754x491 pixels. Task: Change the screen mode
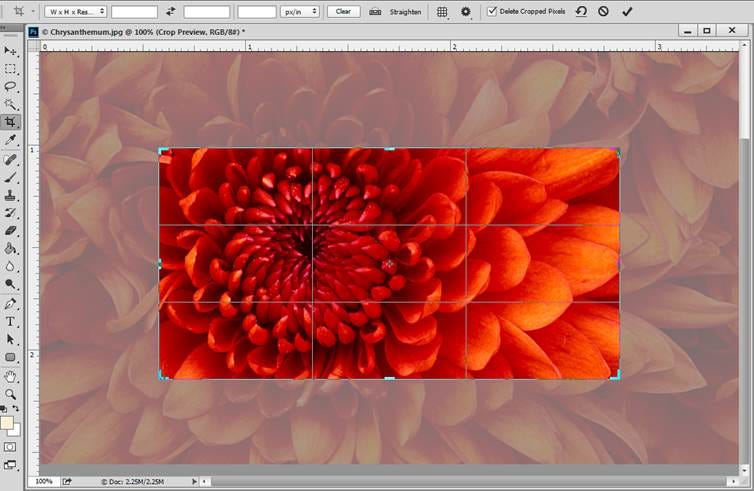coord(10,465)
